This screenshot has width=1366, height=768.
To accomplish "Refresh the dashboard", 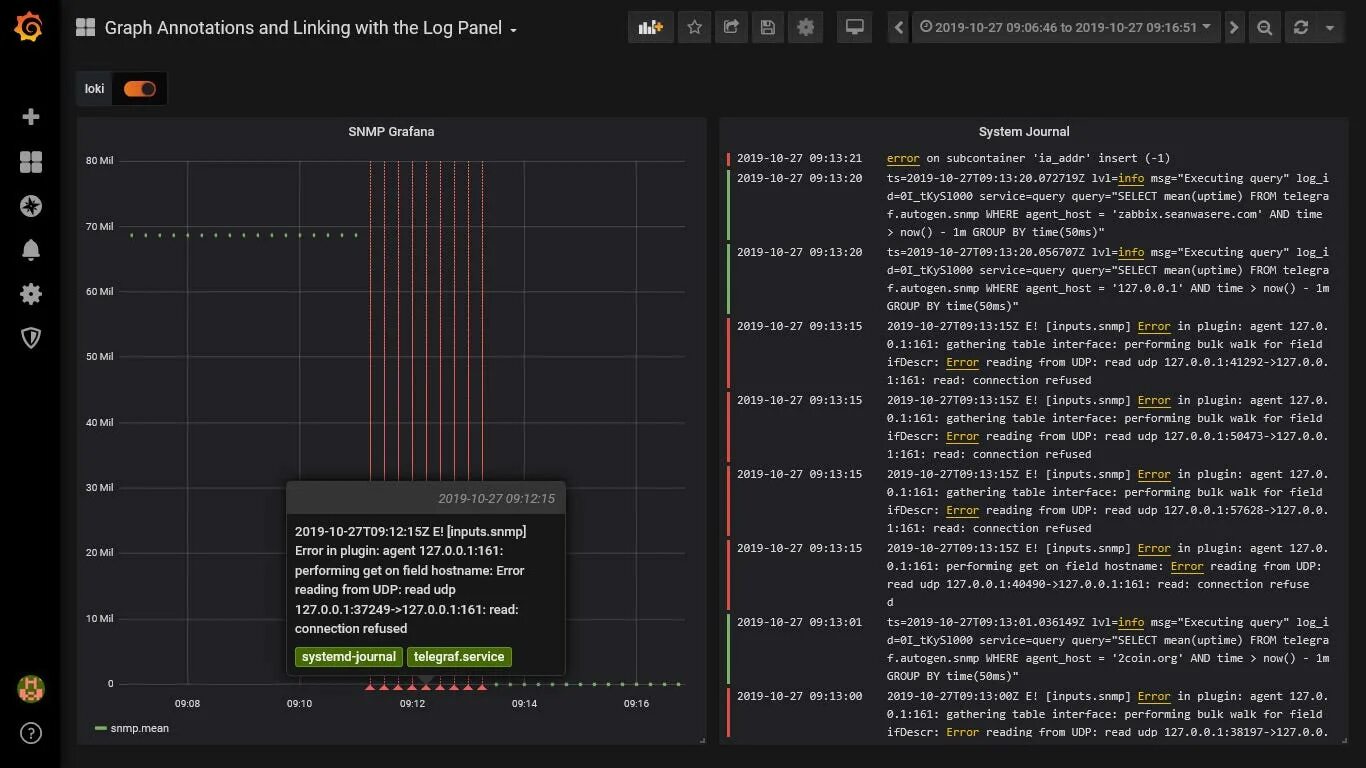I will point(1301,28).
